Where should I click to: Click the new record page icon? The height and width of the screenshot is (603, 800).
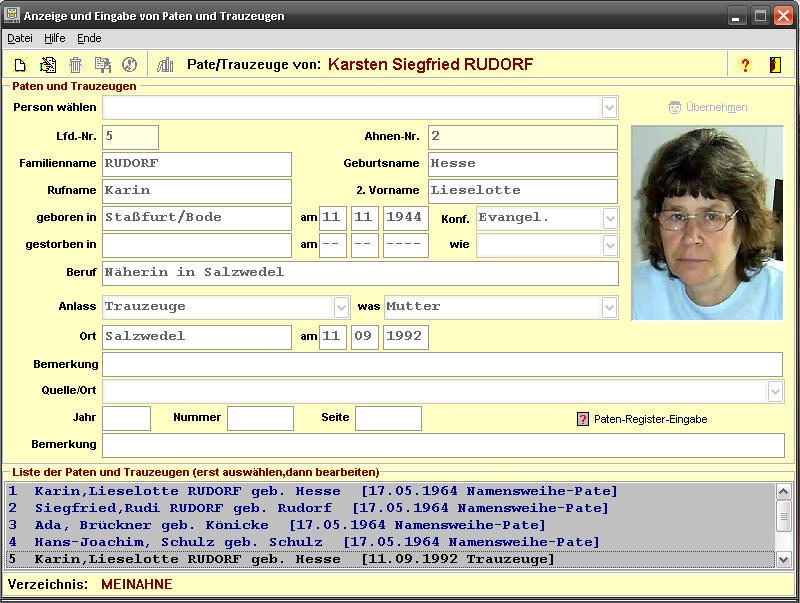(x=20, y=65)
